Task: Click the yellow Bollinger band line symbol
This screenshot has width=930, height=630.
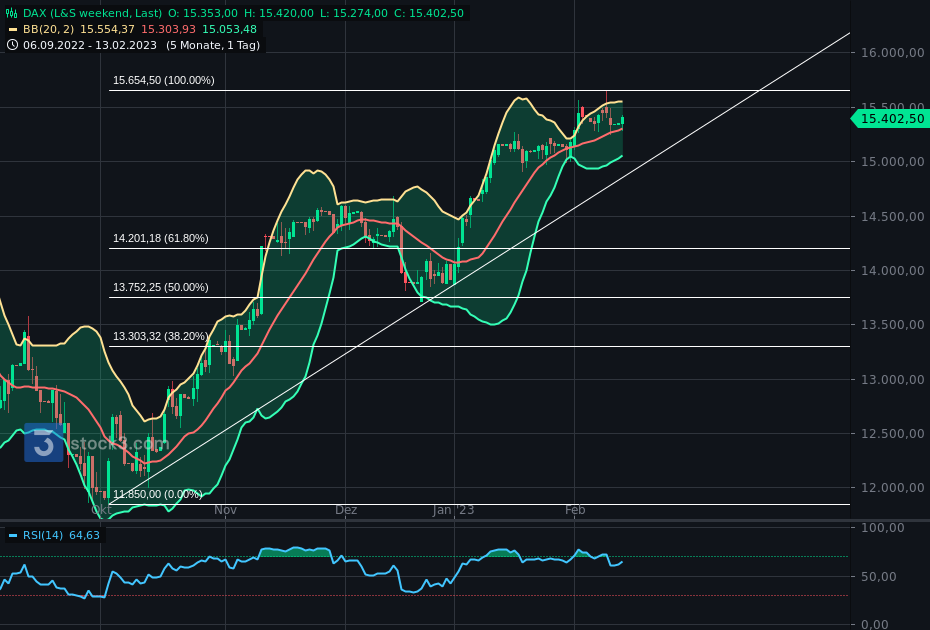Action: pos(15,30)
